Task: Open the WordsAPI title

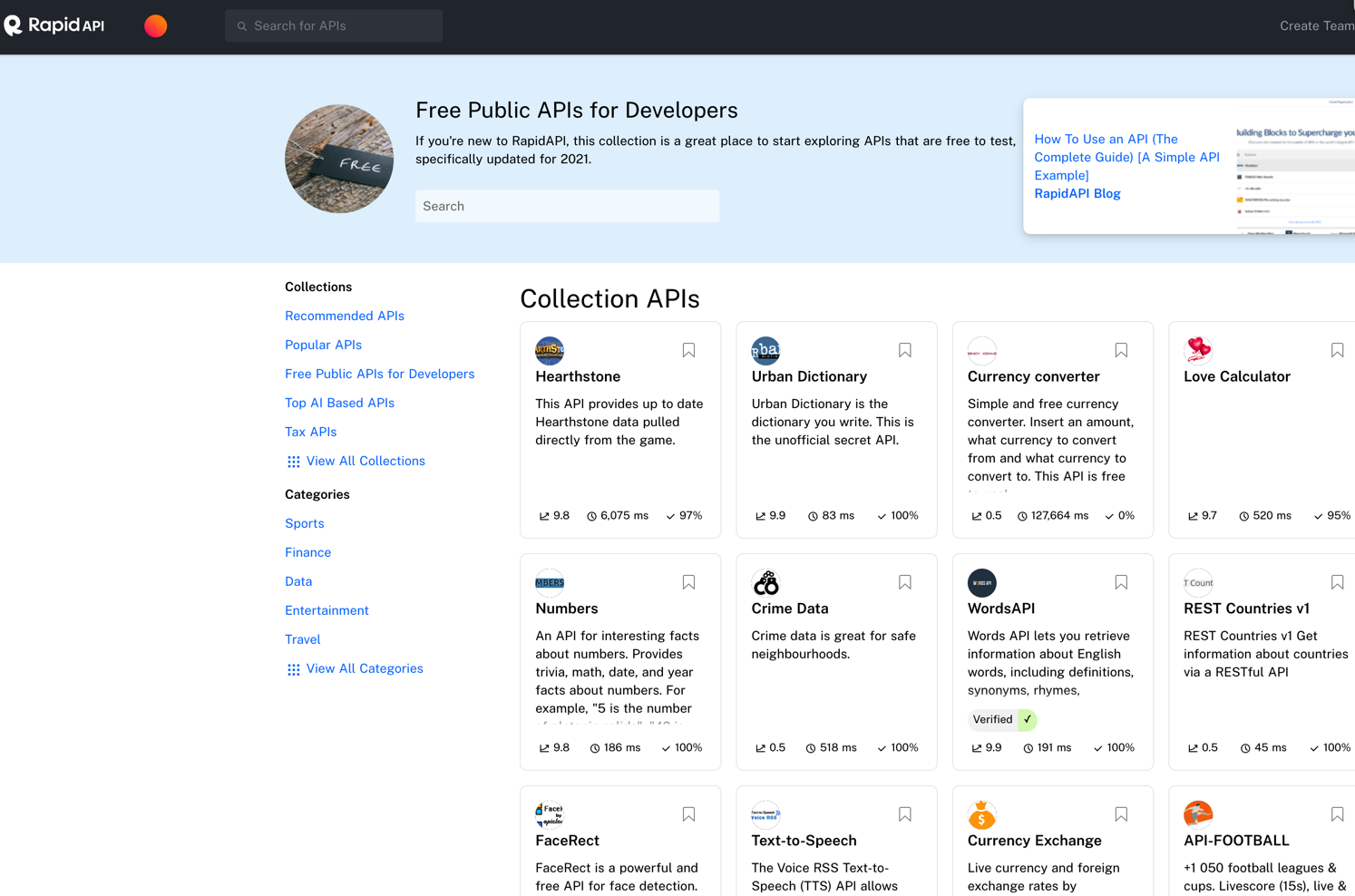Action: click(x=1001, y=609)
